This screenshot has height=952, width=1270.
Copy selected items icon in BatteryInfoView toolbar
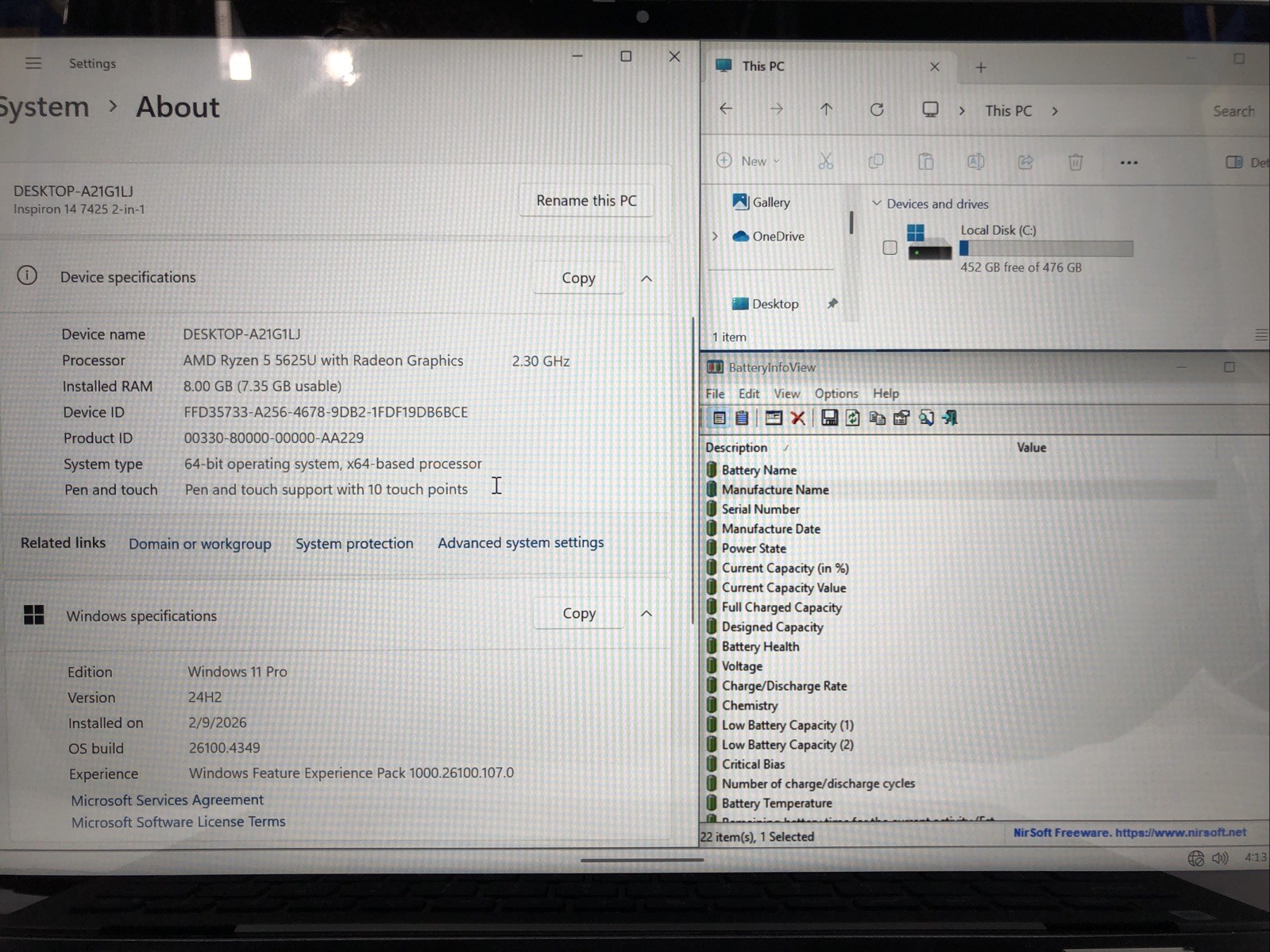(x=877, y=418)
